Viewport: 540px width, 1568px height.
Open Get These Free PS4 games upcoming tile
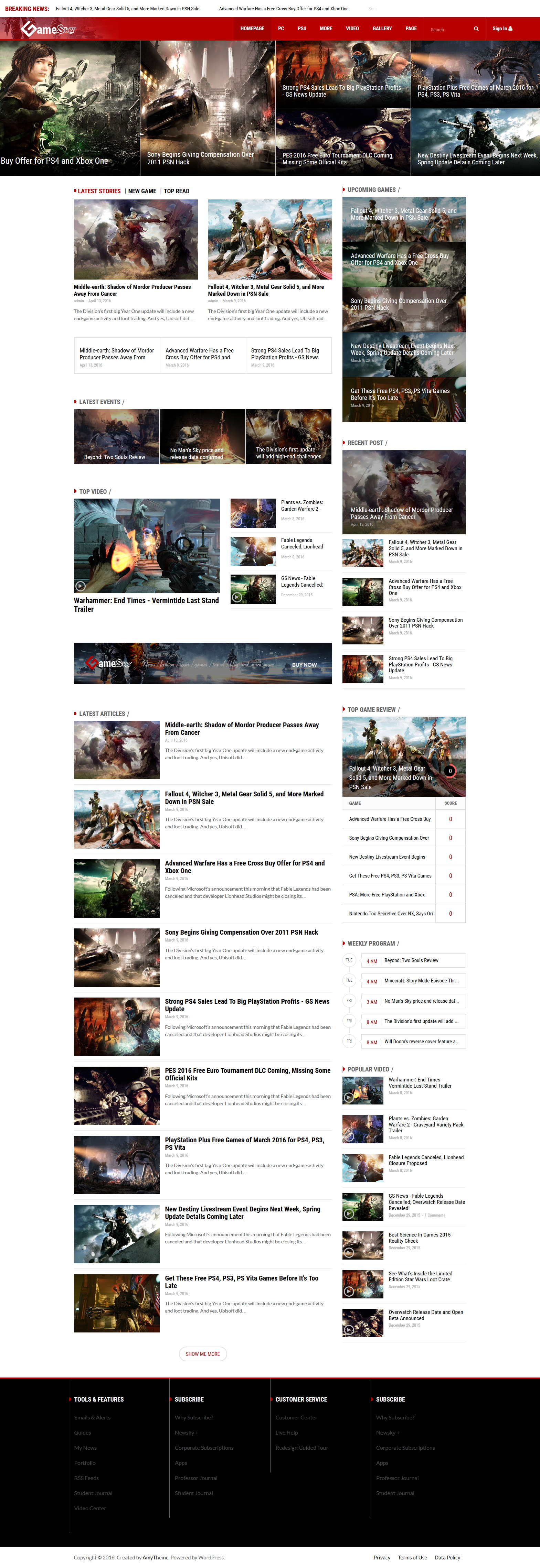point(404,400)
